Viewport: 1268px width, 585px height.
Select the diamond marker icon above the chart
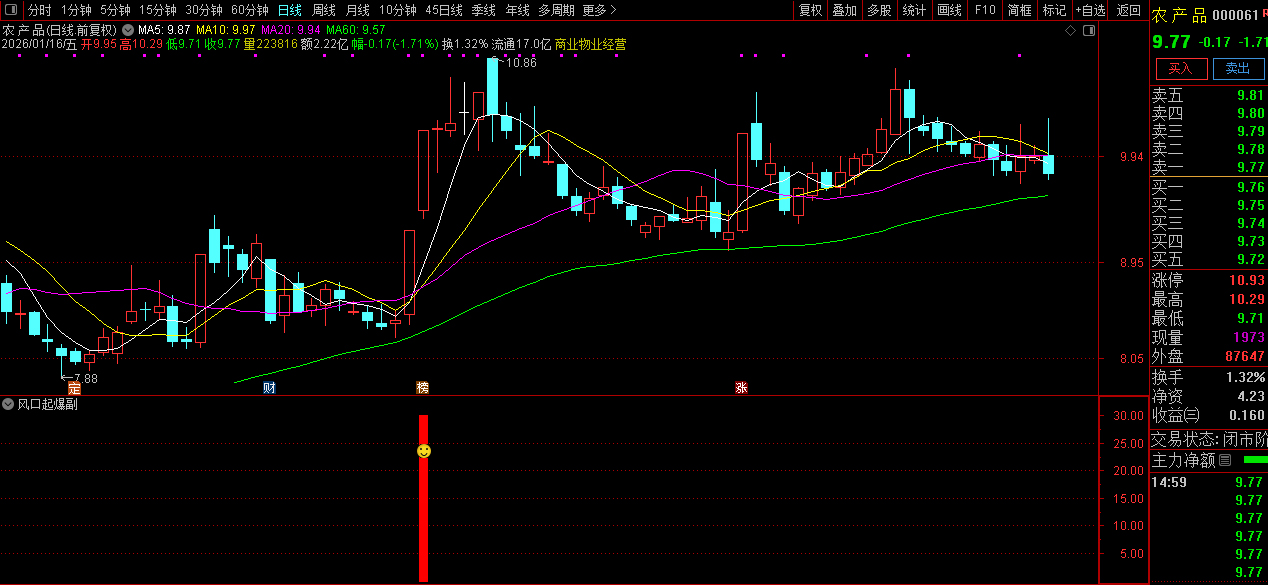1070,31
